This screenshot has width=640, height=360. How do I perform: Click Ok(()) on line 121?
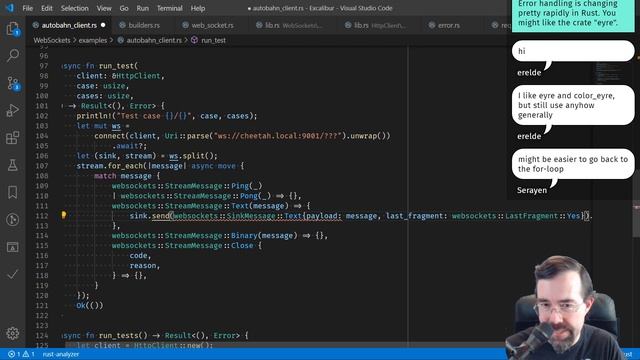tap(90, 306)
